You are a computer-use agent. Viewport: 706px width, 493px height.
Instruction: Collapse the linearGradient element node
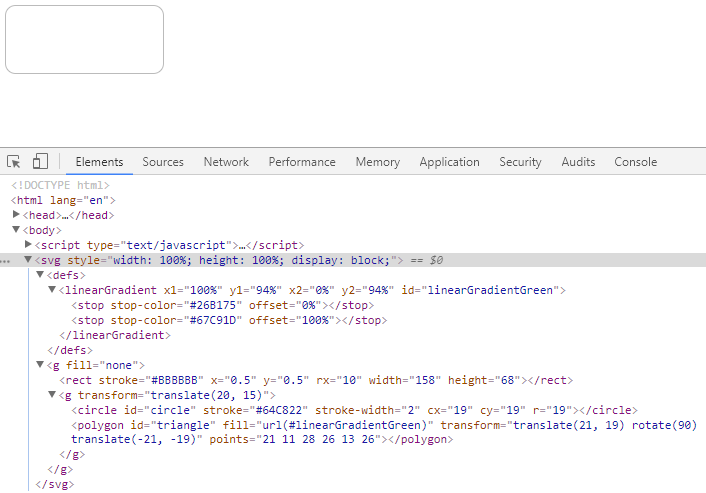52,289
